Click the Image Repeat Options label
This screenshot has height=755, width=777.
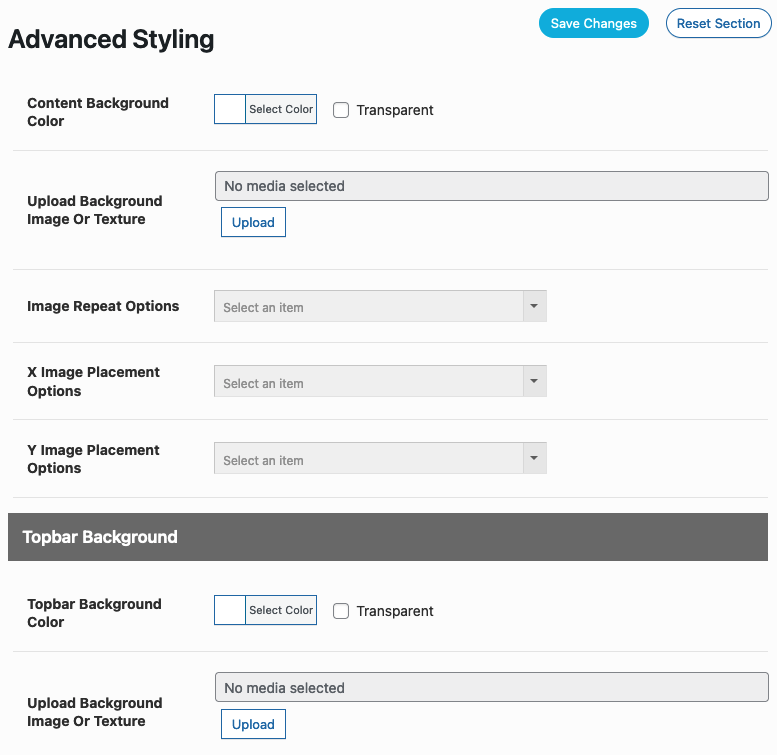tap(103, 306)
